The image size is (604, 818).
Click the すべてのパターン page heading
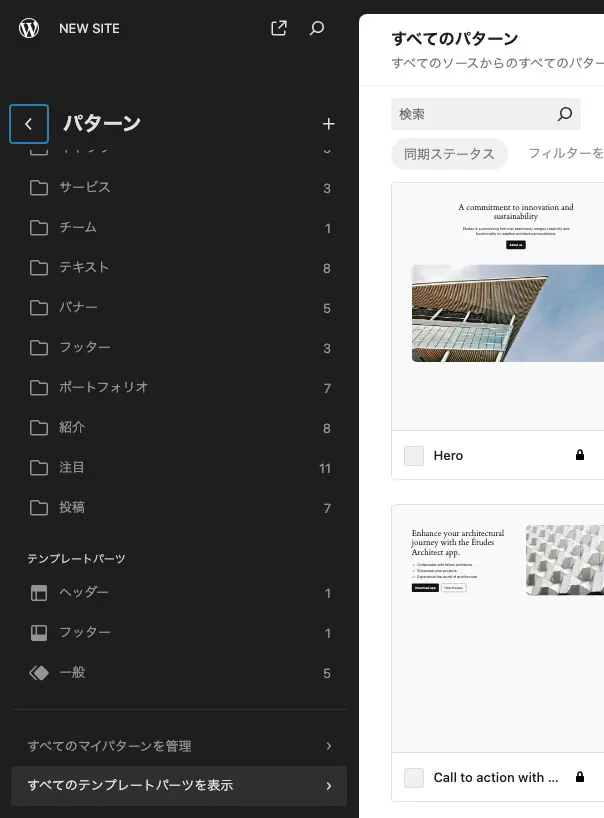click(454, 39)
